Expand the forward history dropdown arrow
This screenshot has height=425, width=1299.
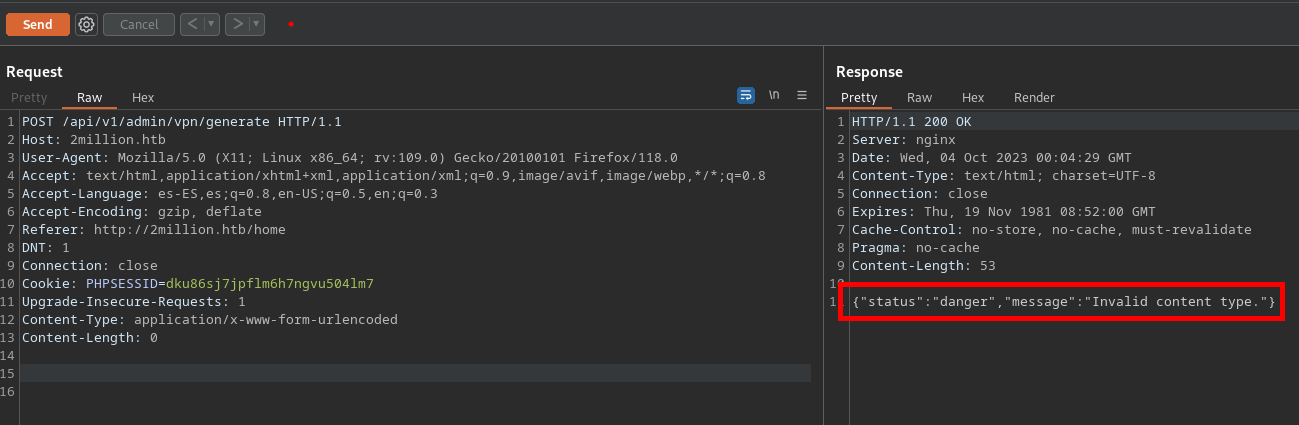(256, 24)
